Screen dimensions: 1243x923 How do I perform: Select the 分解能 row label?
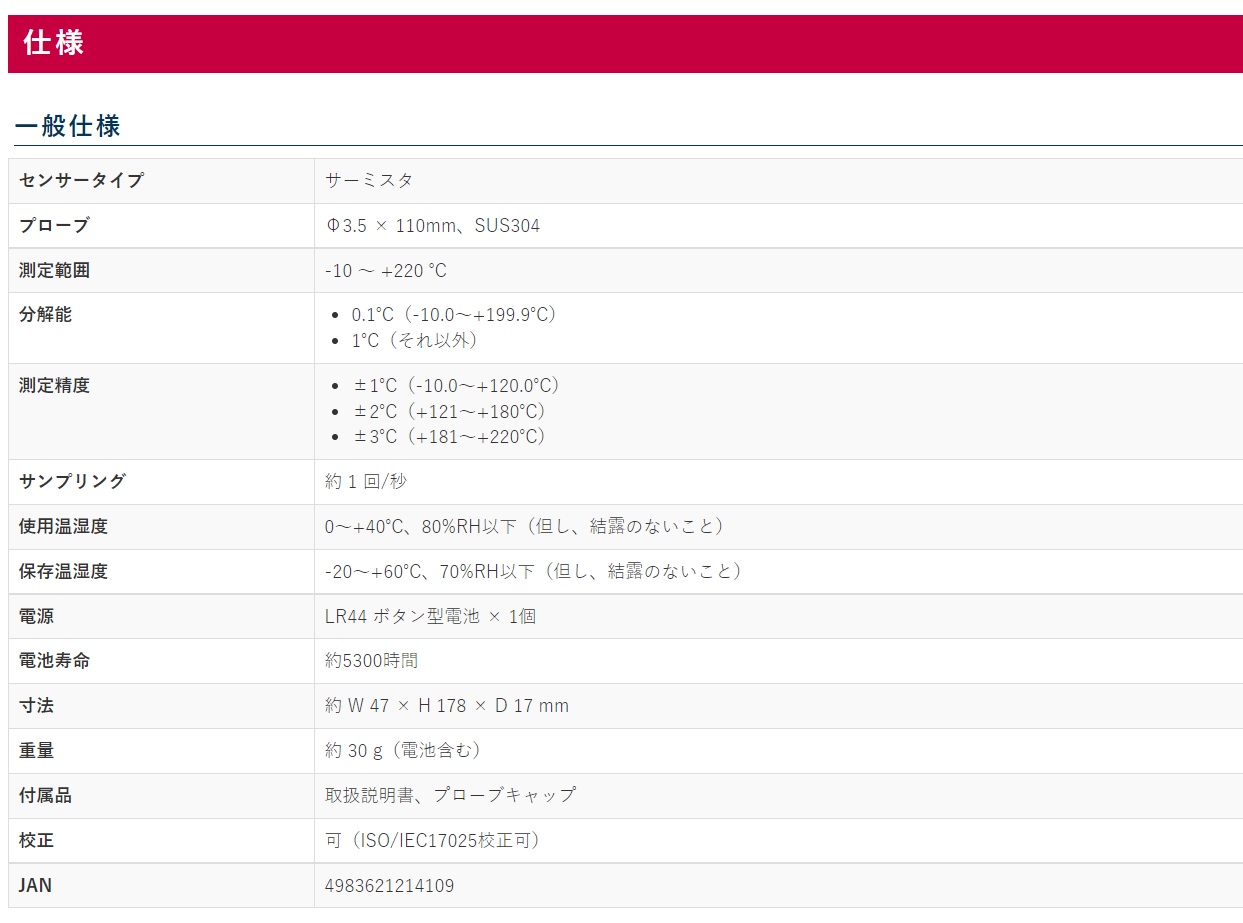pyautogui.click(x=45, y=315)
